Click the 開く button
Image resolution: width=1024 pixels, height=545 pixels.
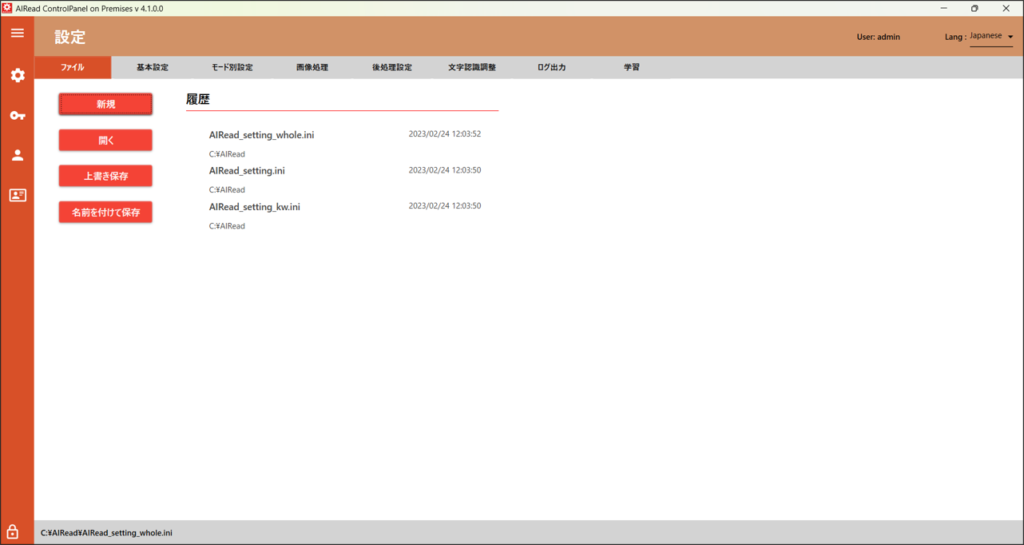click(106, 140)
